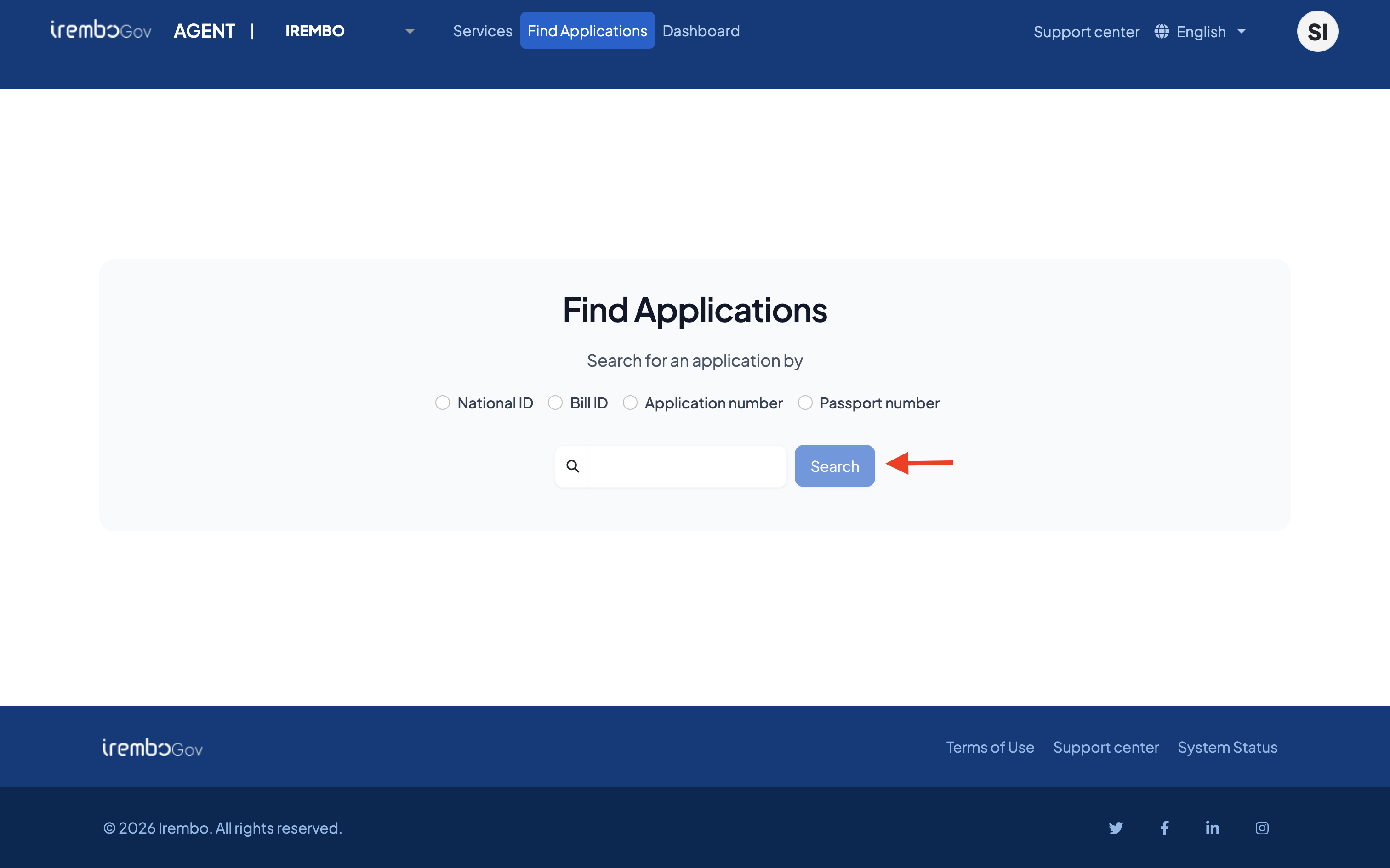The height and width of the screenshot is (868, 1390).
Task: Open the SI user avatar menu
Action: pyautogui.click(x=1317, y=31)
